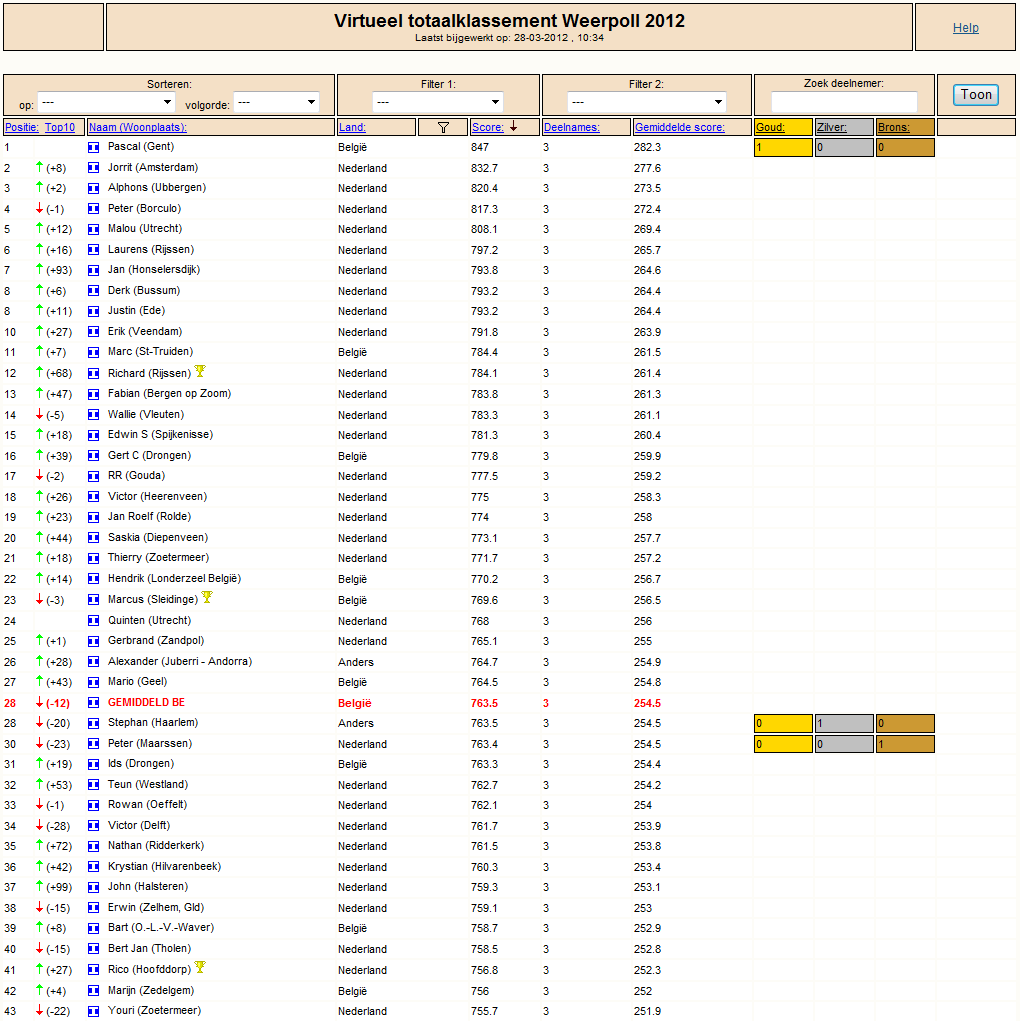Click Stephan (Haarlem)'s silver medal cell

(844, 723)
